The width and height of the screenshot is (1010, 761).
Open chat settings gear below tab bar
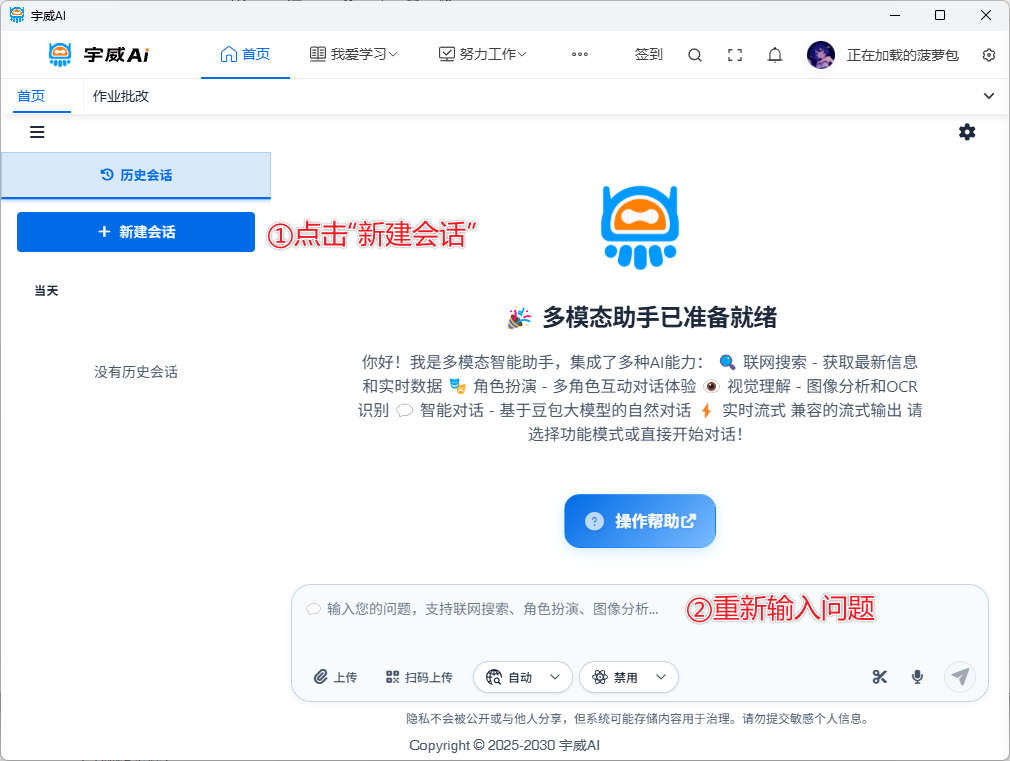[x=967, y=132]
